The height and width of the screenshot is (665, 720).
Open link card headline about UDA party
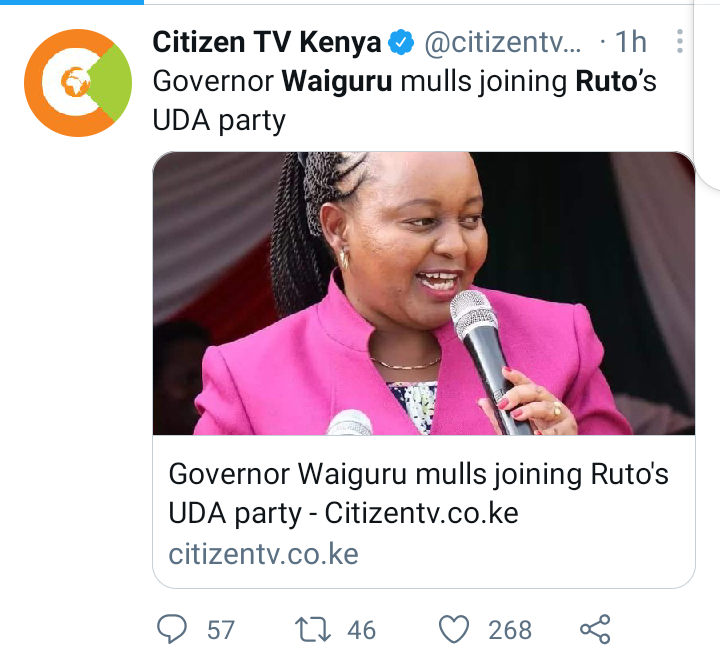click(418, 493)
